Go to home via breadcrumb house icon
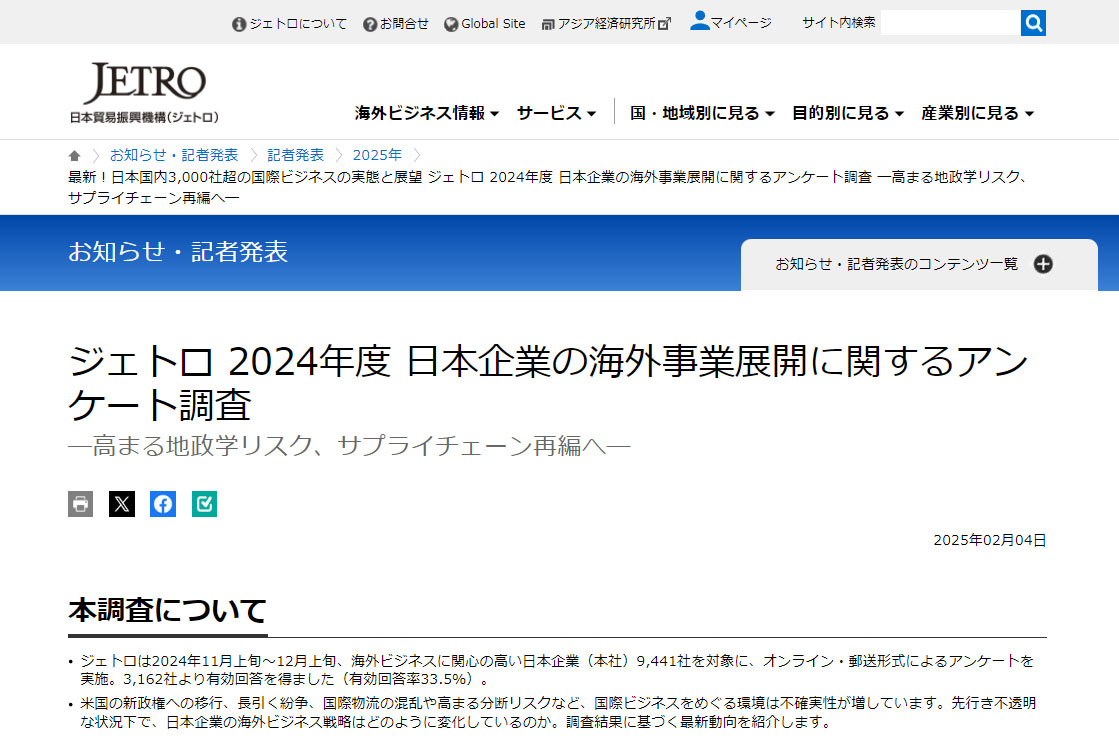This screenshot has height=744, width=1119. 74,156
